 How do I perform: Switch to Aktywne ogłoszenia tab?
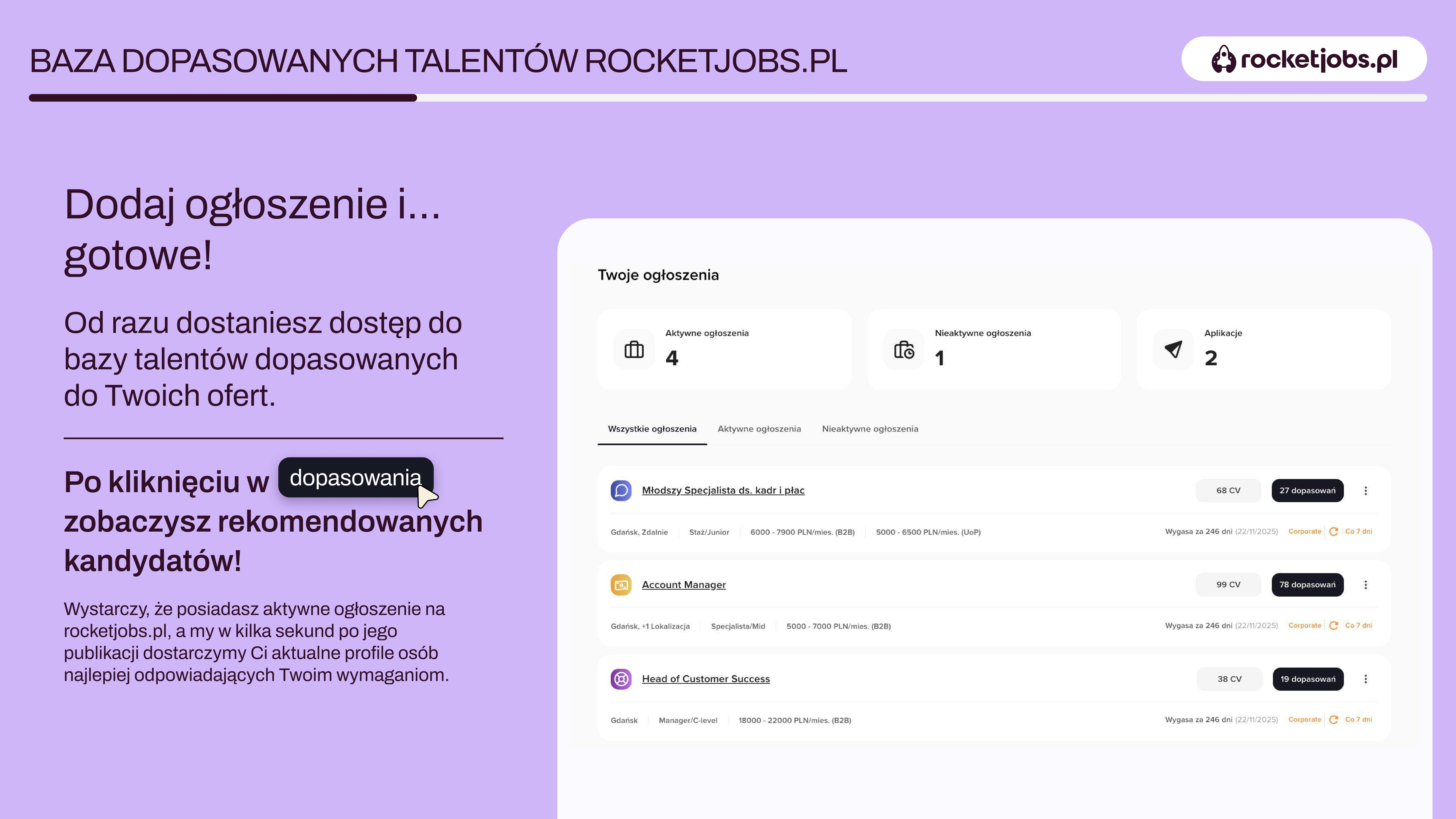point(759,429)
